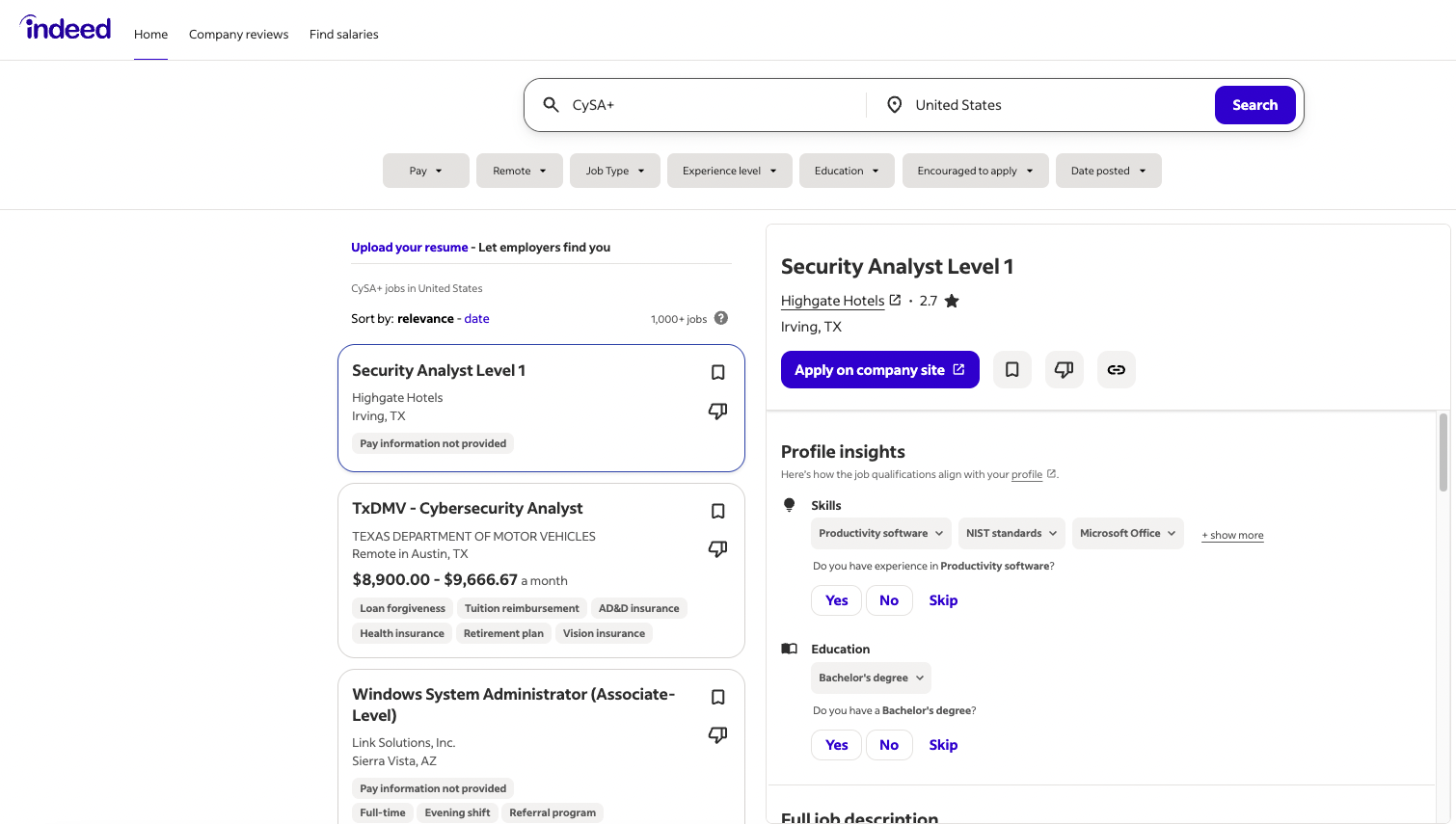
Task: Save the Windows System Administrator job
Action: [717, 698]
